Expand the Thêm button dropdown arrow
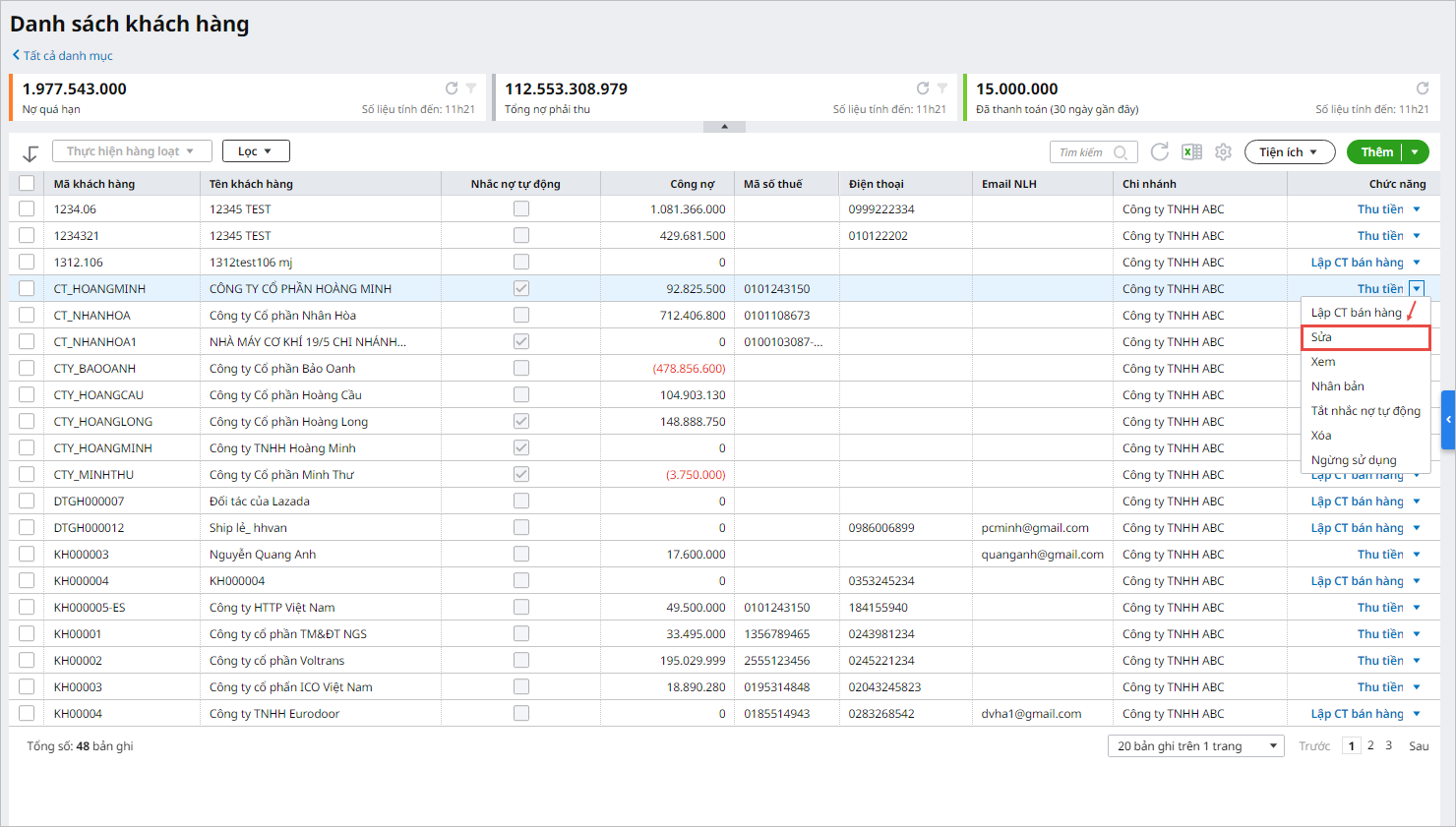Image resolution: width=1456 pixels, height=827 pixels. pyautogui.click(x=1415, y=151)
